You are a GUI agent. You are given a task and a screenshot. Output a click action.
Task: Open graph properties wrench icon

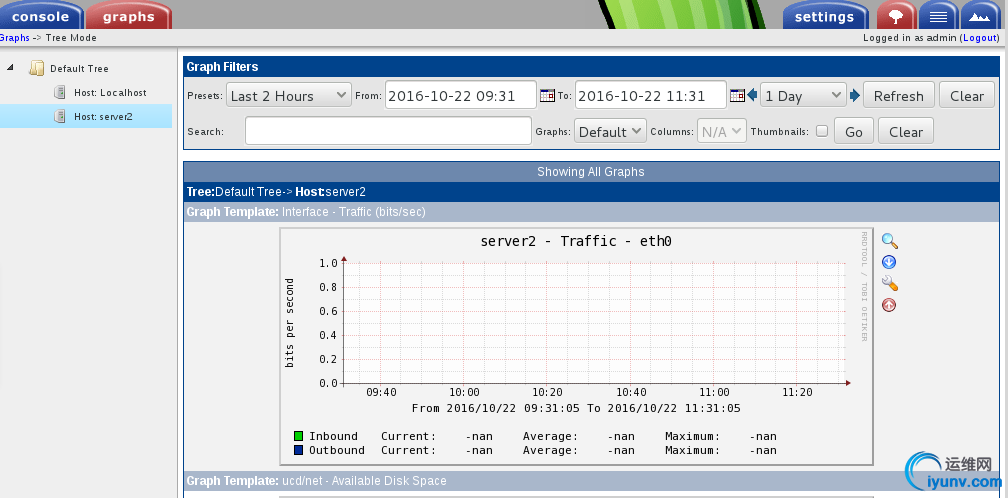(x=890, y=283)
